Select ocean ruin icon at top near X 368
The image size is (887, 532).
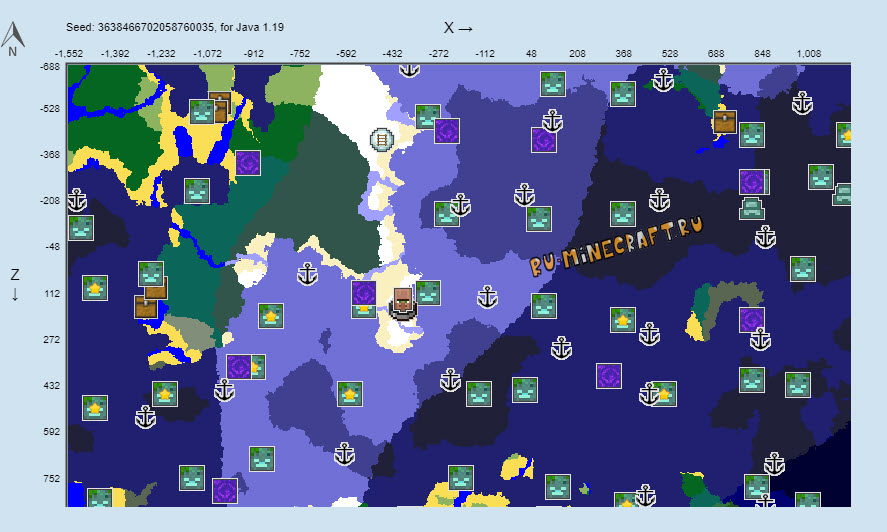pyautogui.click(x=623, y=94)
